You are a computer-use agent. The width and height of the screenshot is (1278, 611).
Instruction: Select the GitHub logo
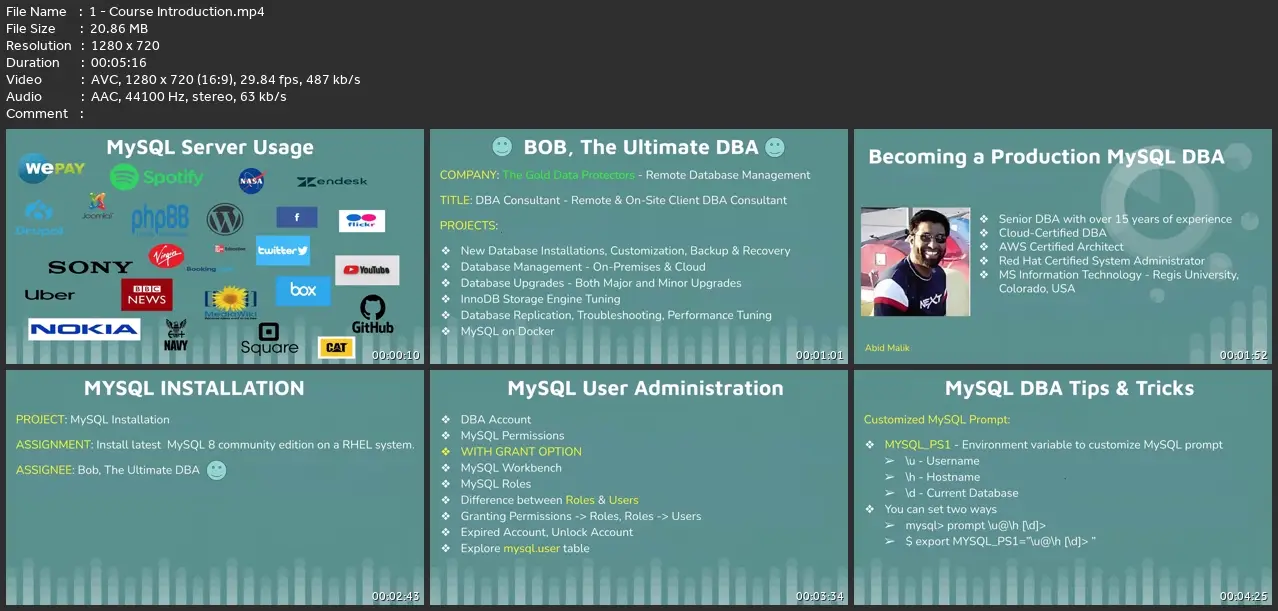tap(372, 315)
